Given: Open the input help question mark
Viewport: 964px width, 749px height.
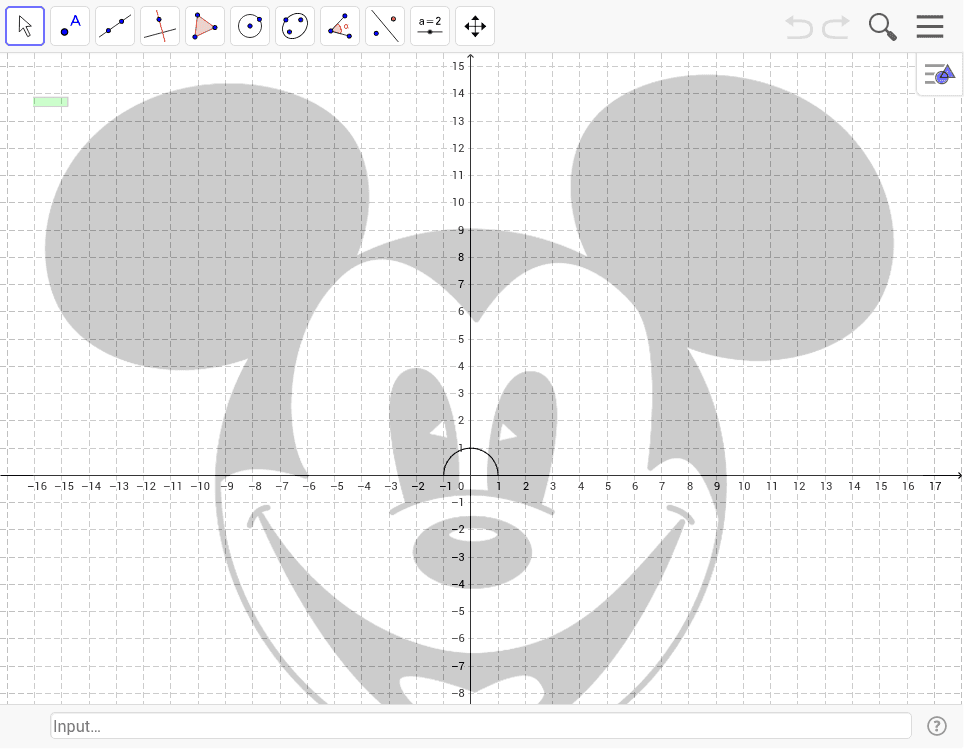Looking at the screenshot, I should [936, 726].
